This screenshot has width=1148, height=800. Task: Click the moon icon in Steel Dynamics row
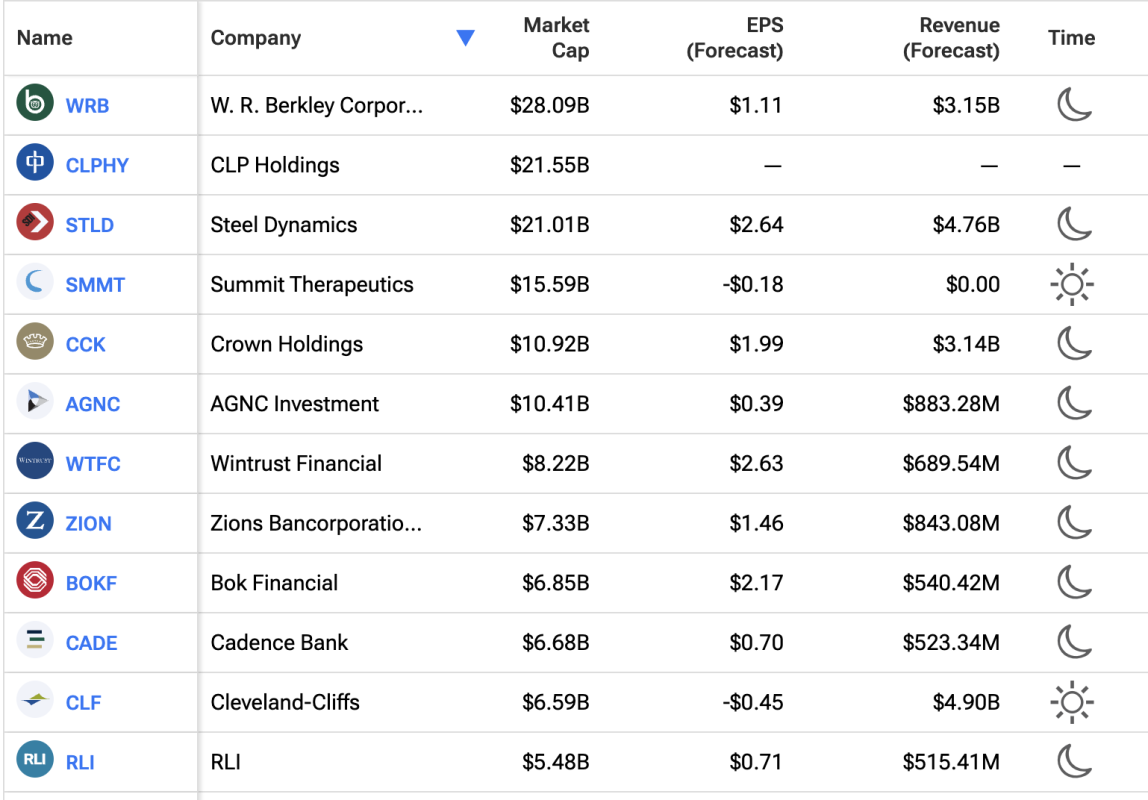[x=1074, y=224]
